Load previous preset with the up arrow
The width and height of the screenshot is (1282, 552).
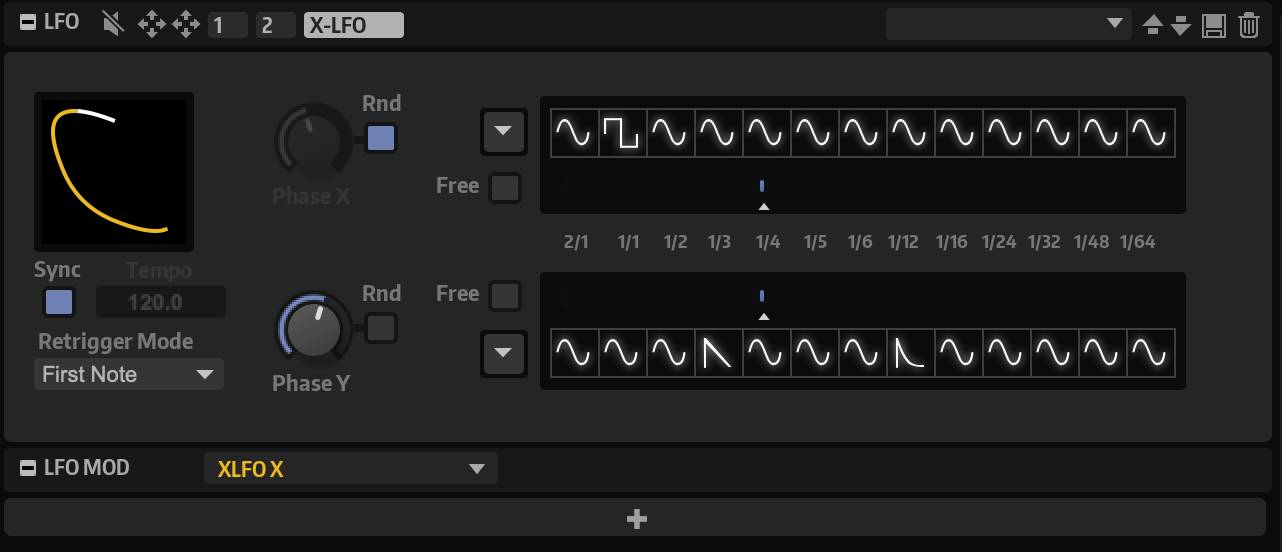point(1153,25)
